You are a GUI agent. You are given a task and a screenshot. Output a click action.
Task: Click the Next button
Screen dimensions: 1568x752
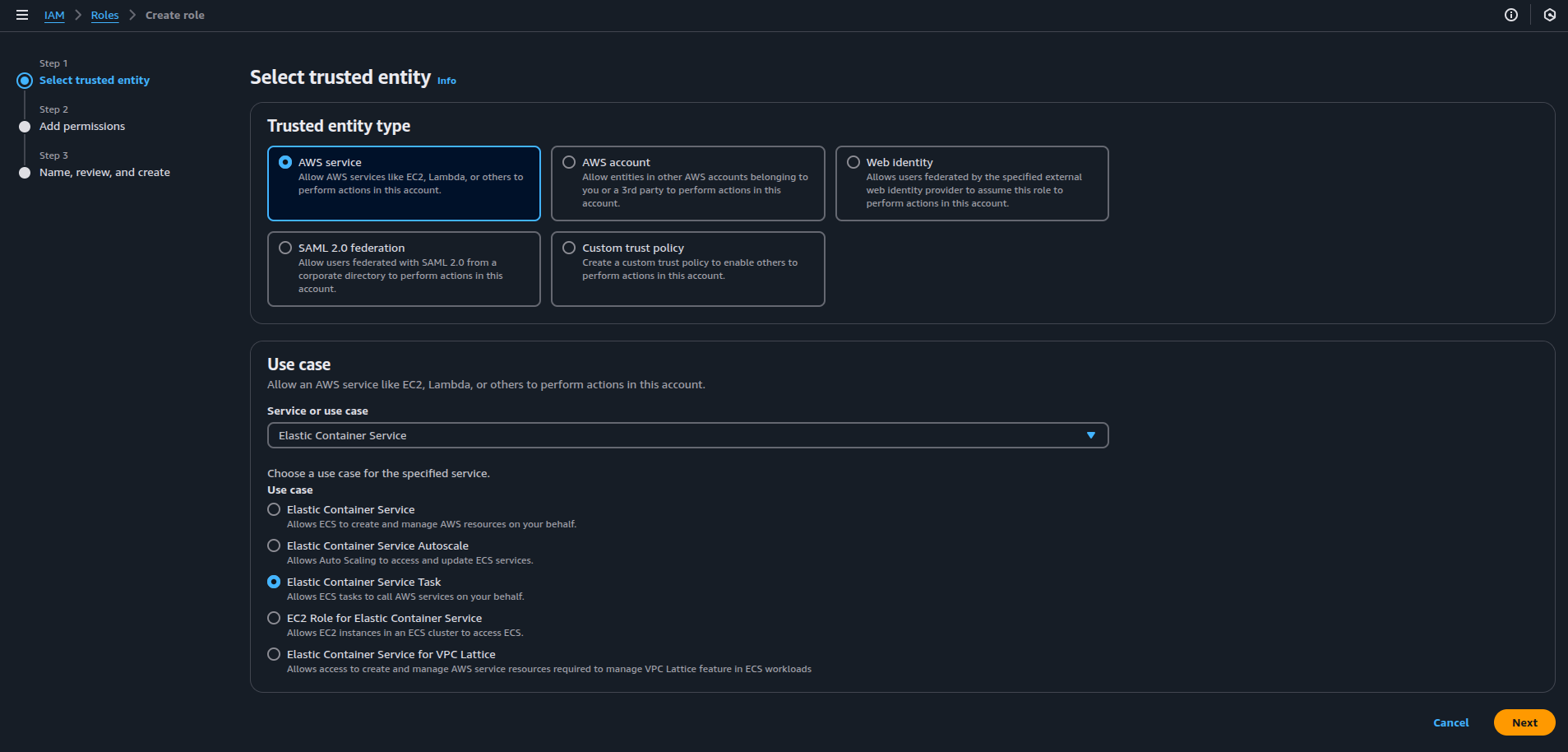[1524, 722]
